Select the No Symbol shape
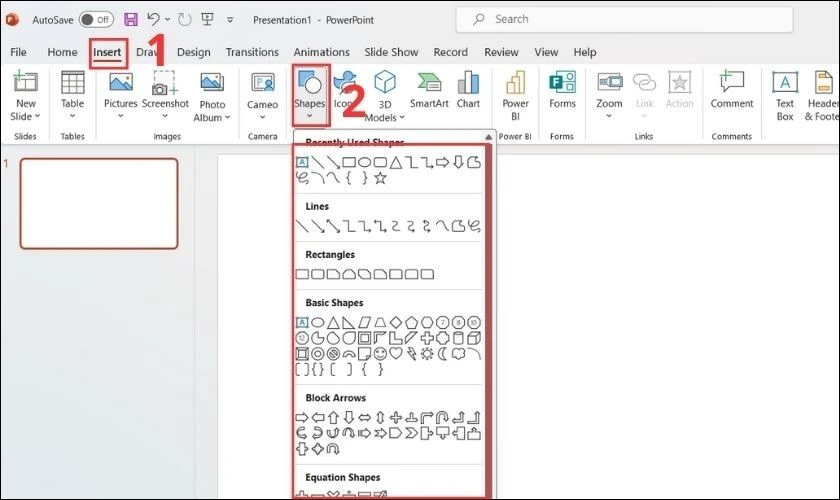 click(333, 354)
